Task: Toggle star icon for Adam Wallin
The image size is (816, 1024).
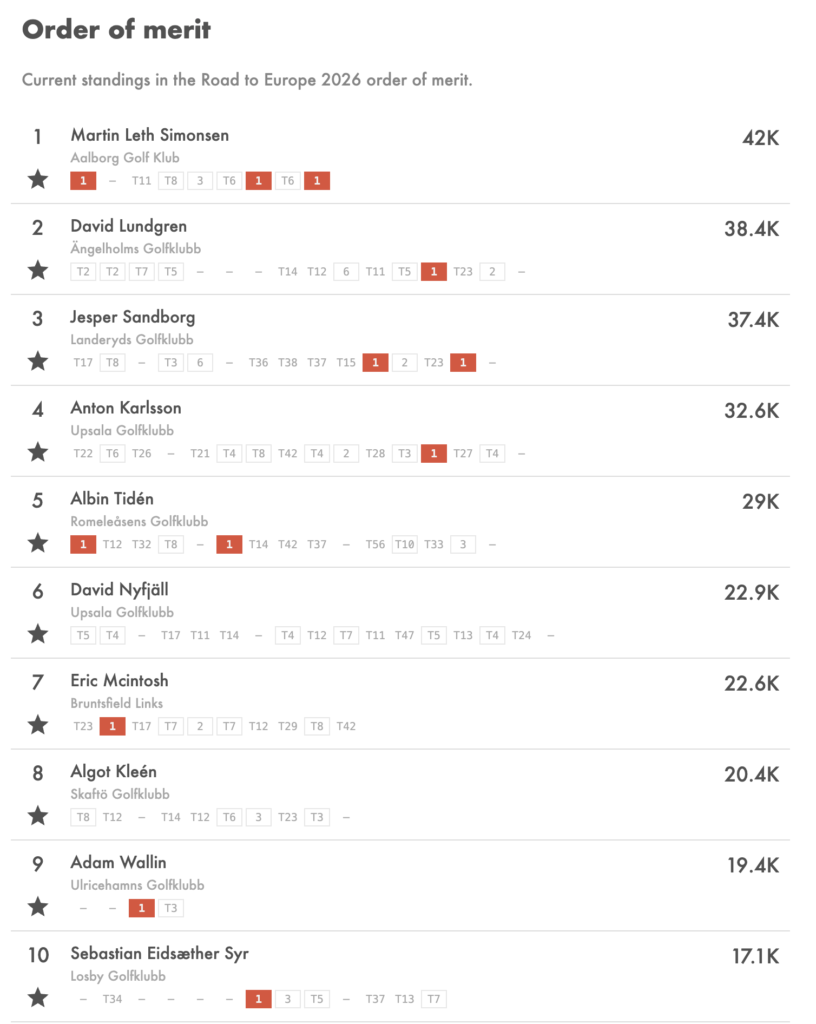Action: [38, 906]
